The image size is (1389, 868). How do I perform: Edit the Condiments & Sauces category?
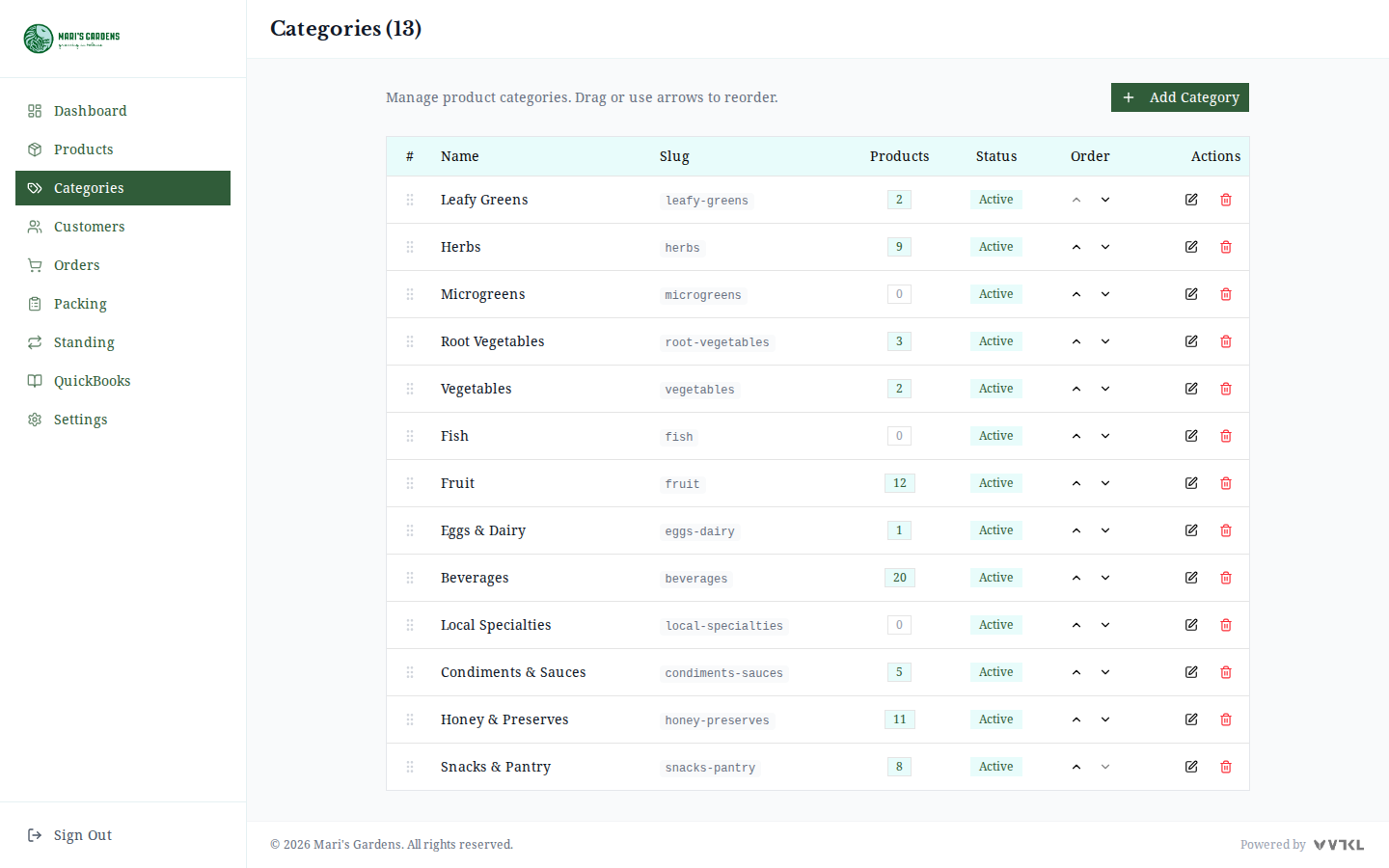point(1191,672)
